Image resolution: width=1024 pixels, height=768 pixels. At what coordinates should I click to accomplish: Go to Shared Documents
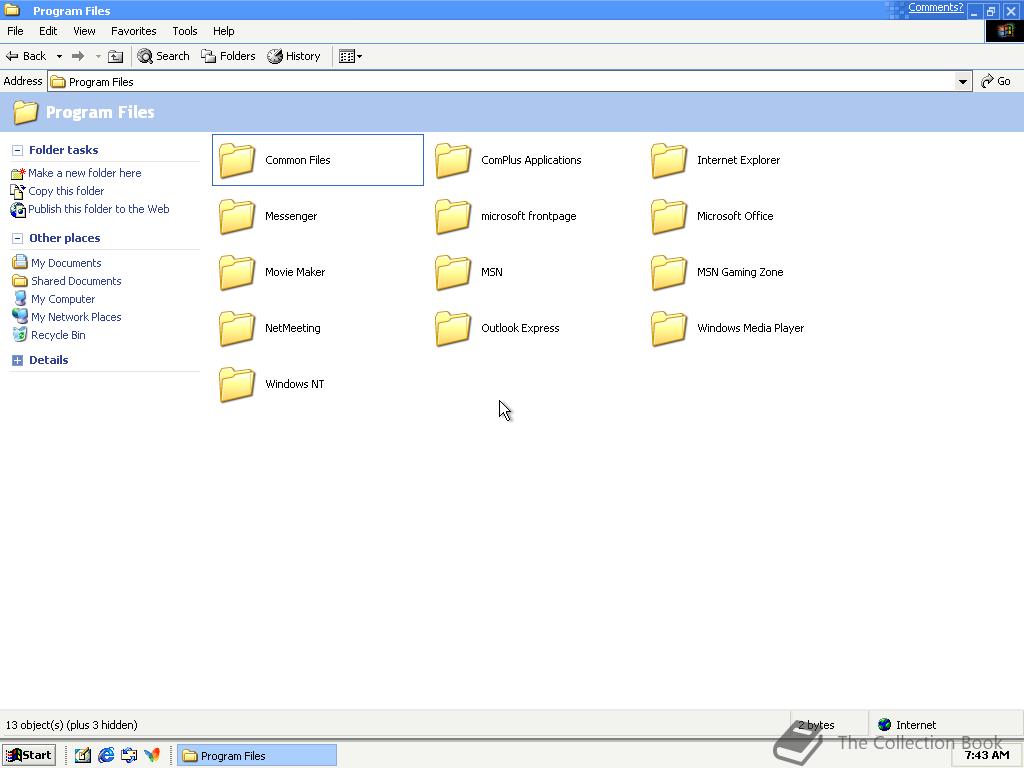[76, 281]
